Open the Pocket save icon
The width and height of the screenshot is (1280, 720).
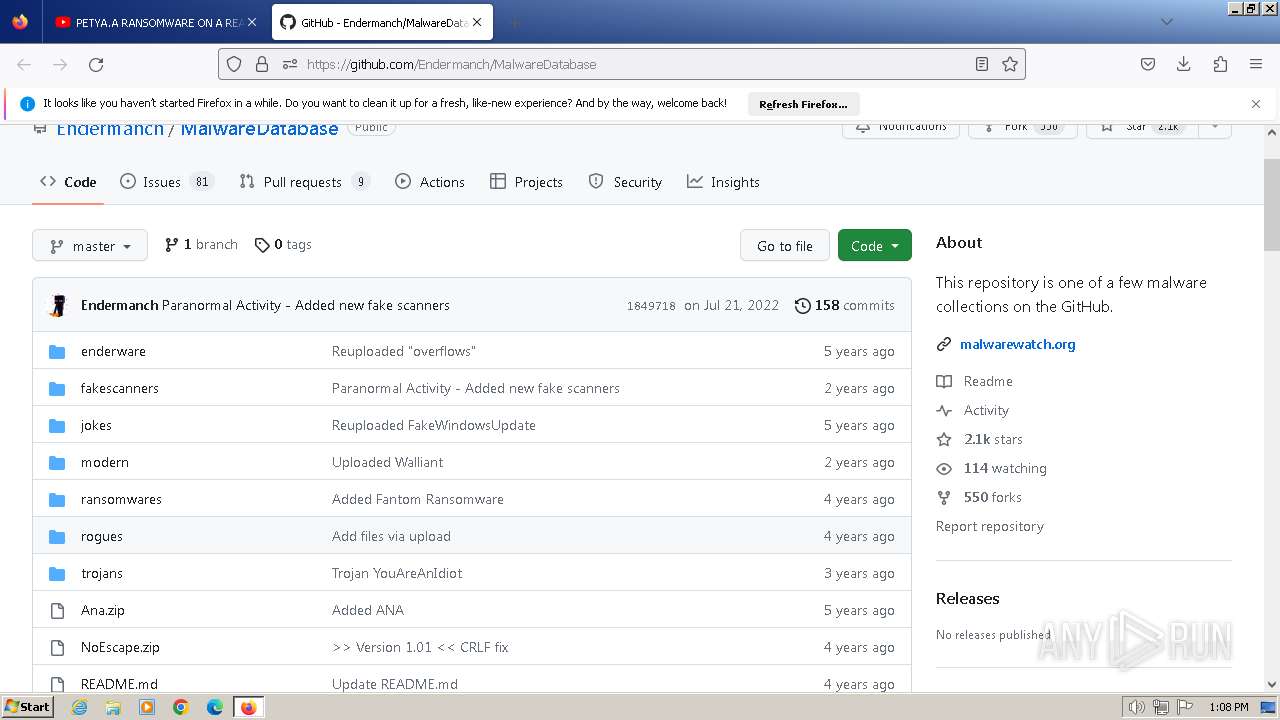point(1148,64)
